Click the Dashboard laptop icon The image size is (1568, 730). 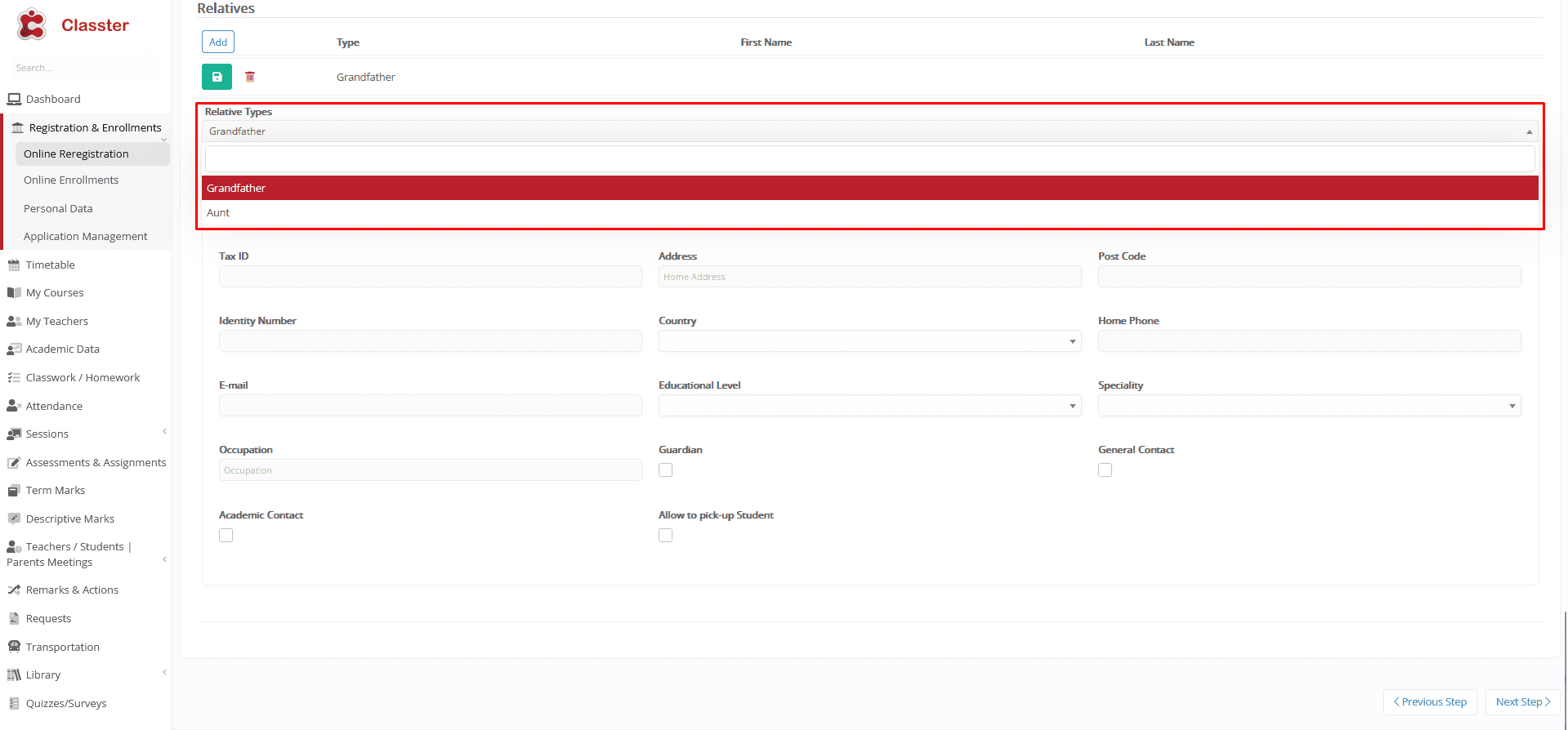coord(14,99)
